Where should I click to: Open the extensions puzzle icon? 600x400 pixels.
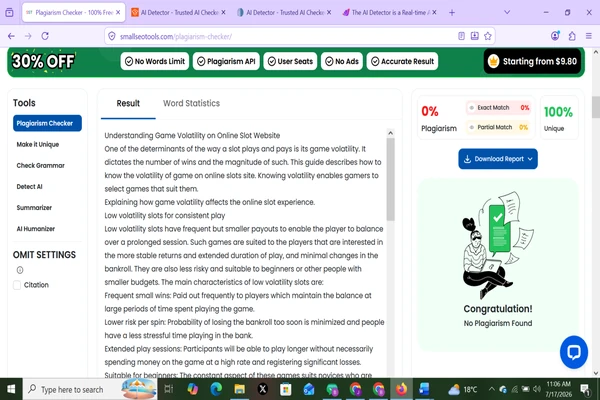tap(572, 36)
